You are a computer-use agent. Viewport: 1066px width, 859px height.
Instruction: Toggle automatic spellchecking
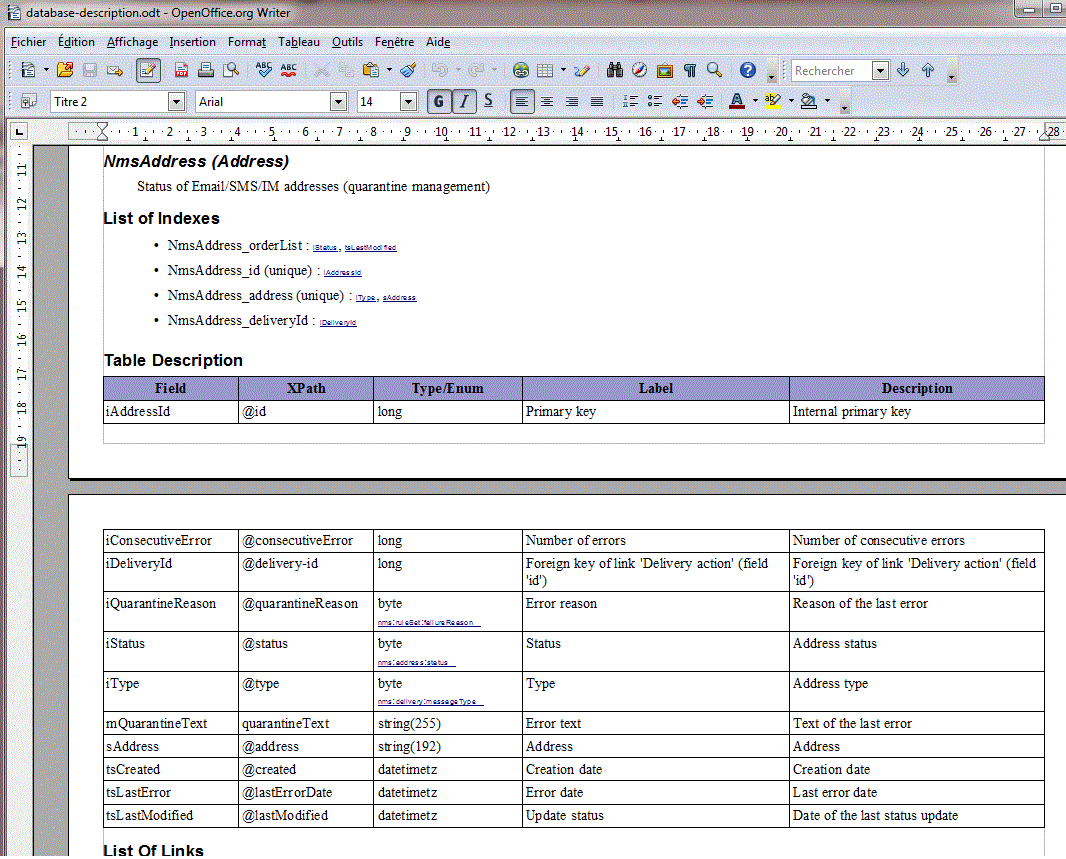point(288,70)
